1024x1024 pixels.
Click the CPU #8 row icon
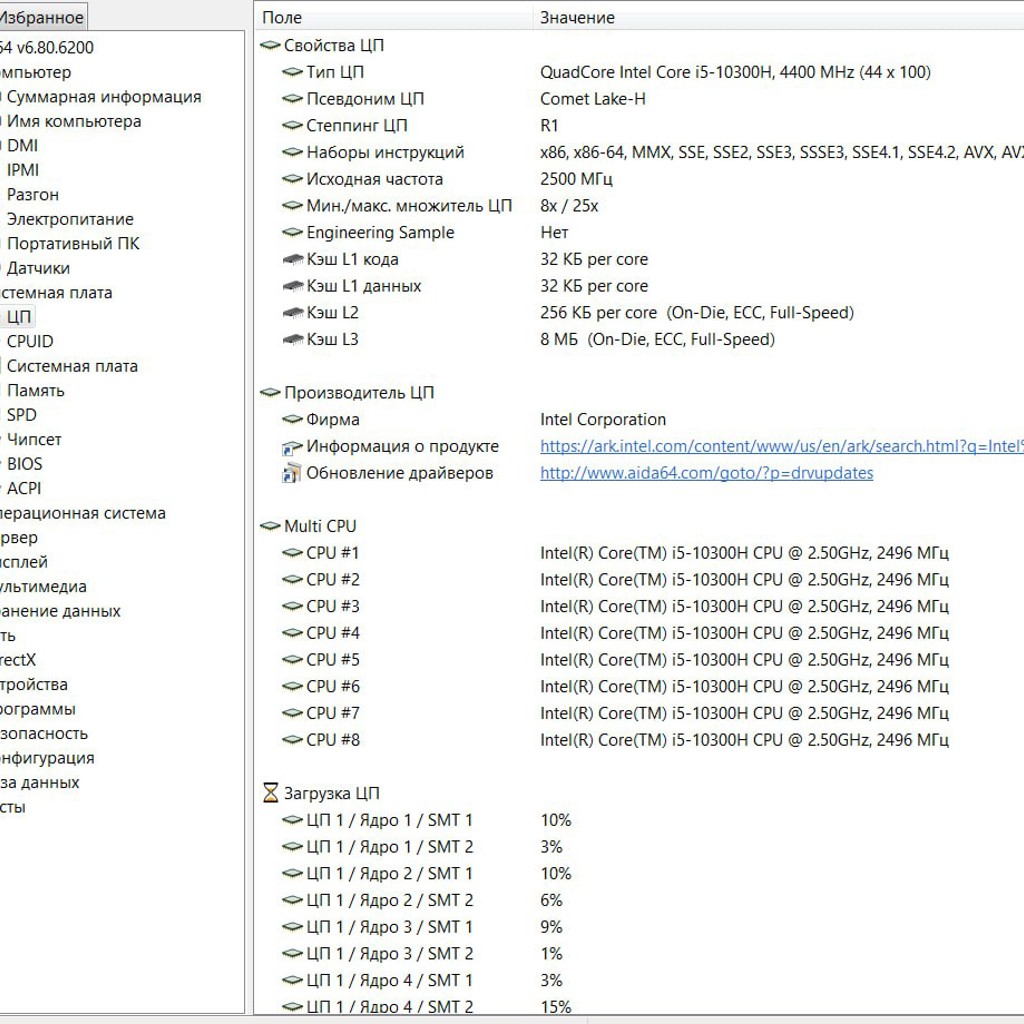[x=292, y=740]
